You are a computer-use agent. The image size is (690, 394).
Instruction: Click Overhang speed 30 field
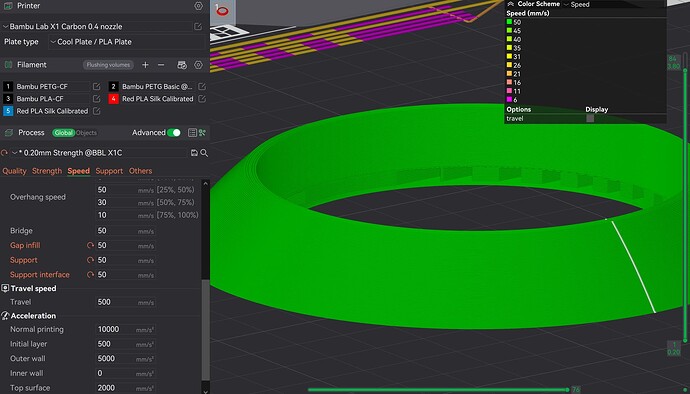pos(125,203)
